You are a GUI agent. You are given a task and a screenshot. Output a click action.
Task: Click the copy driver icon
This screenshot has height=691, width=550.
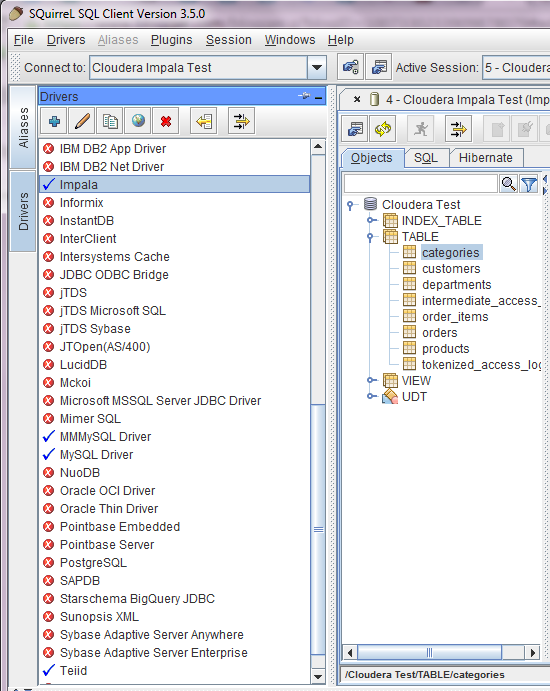click(x=110, y=121)
